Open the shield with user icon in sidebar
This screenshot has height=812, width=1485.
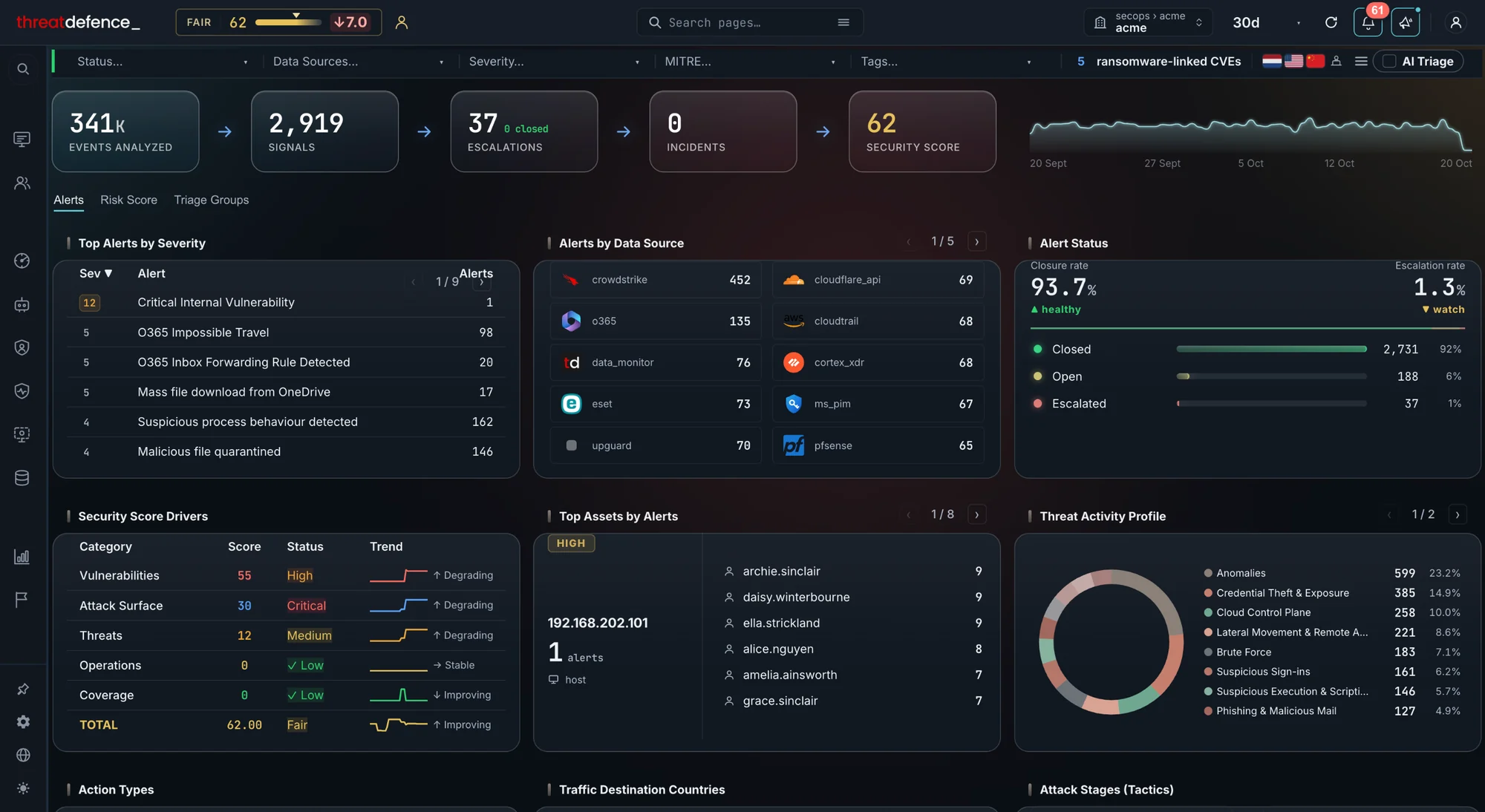(22, 347)
